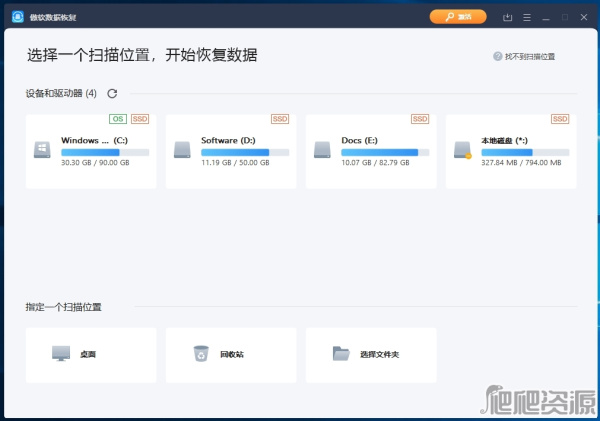Image resolution: width=600 pixels, height=421 pixels.
Task: Click the question mark help icon
Action: pyautogui.click(x=497, y=56)
